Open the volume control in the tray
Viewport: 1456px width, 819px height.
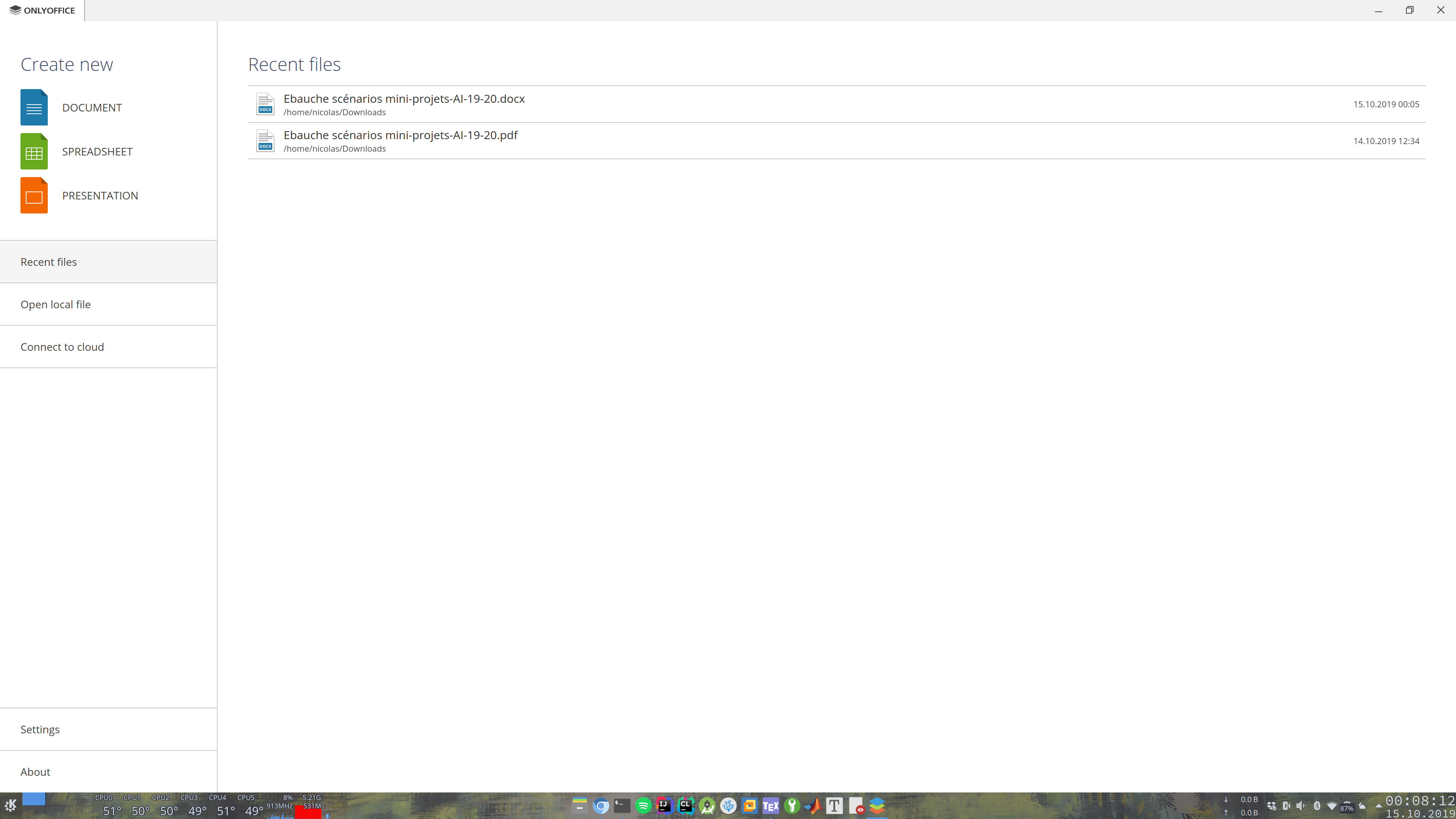point(1301,805)
